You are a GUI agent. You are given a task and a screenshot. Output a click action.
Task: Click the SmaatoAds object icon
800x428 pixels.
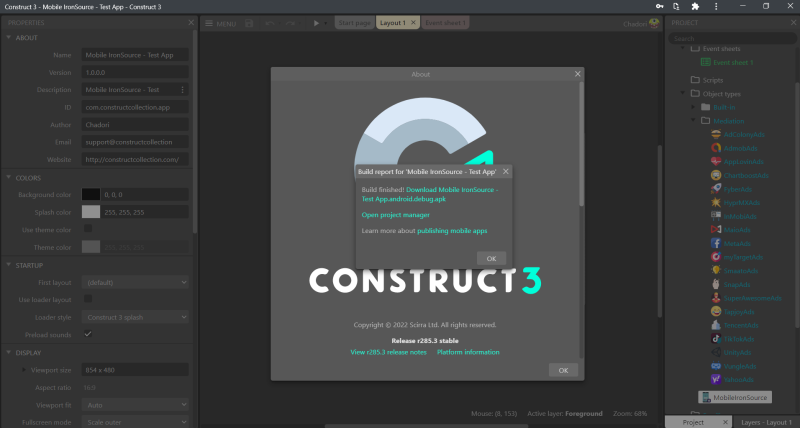click(x=716, y=270)
